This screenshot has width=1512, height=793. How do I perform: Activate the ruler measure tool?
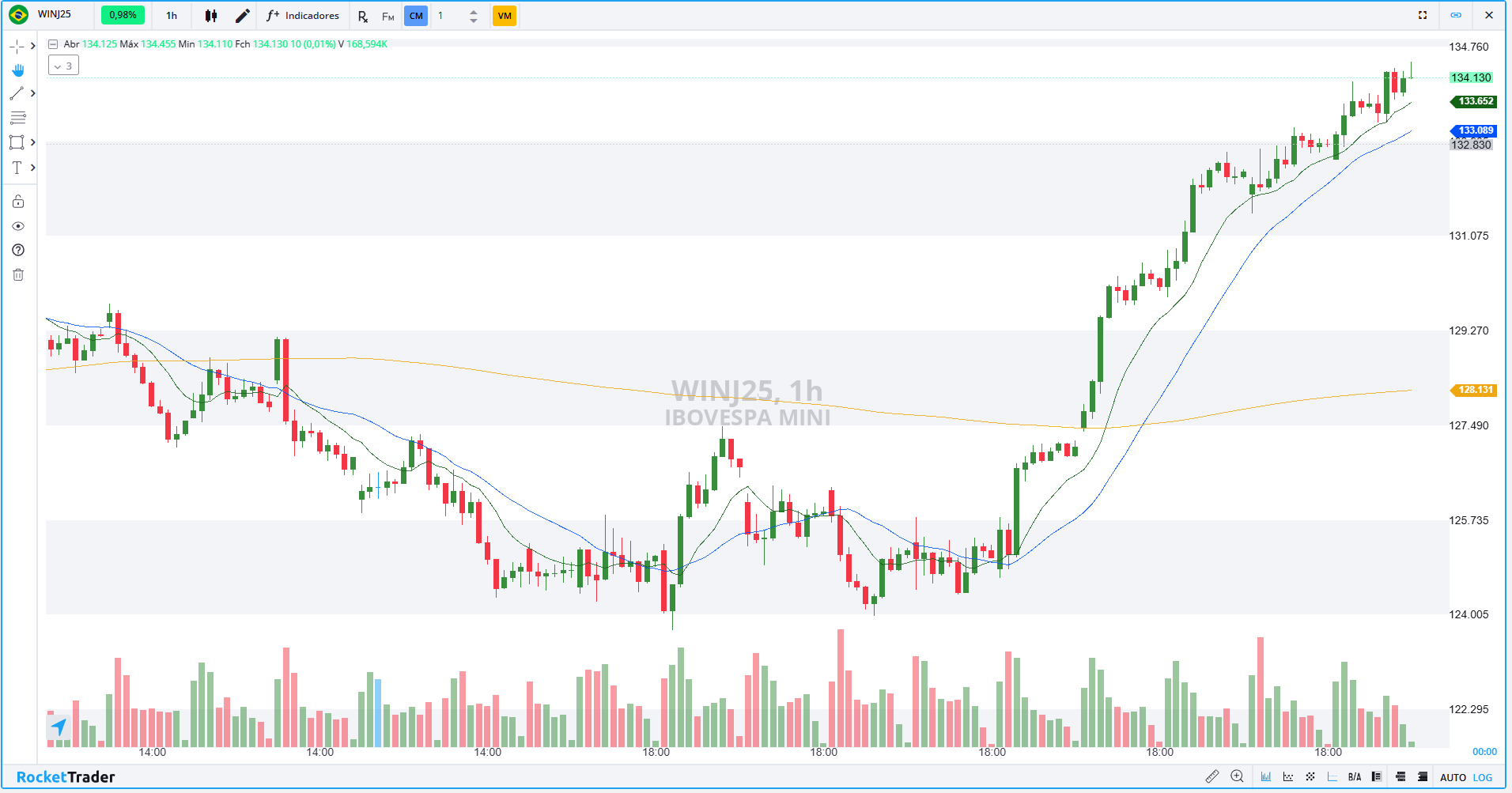click(x=1211, y=776)
